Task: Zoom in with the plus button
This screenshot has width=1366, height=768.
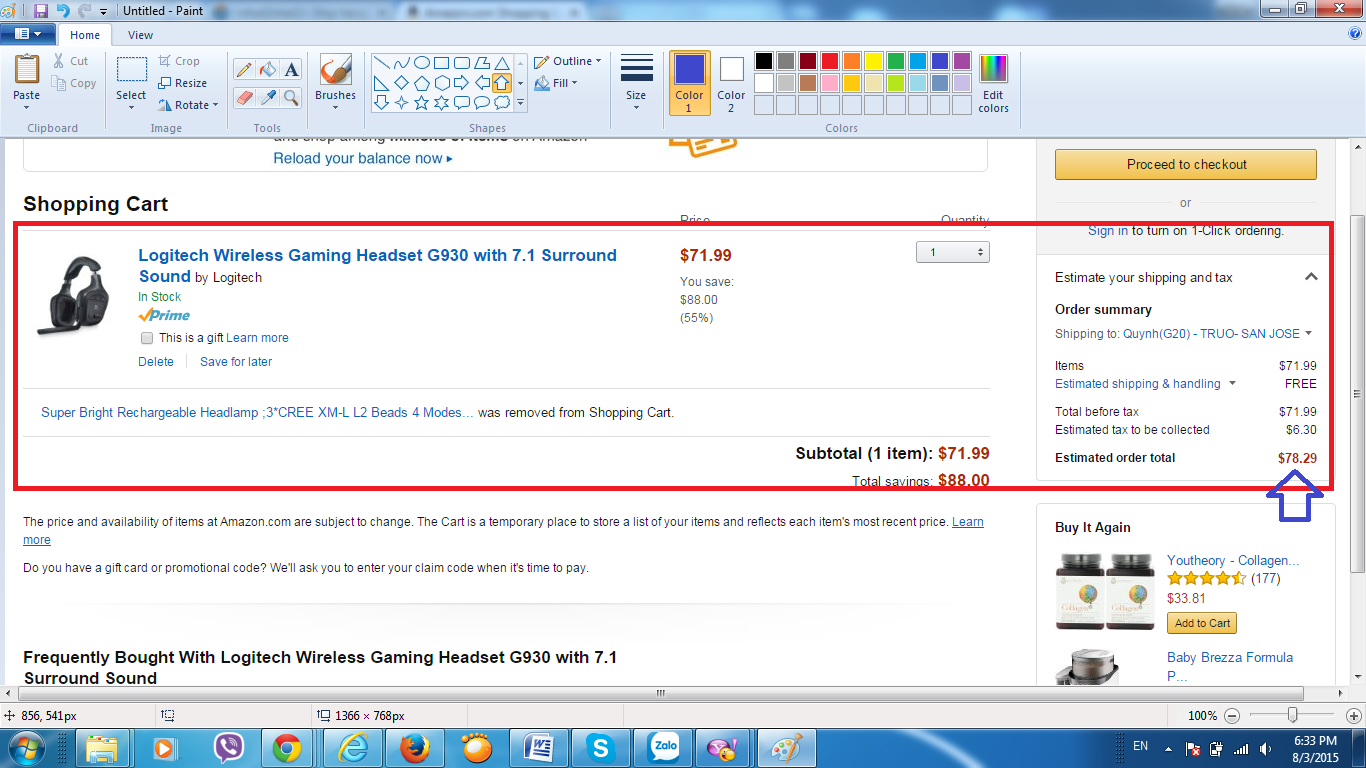Action: [x=1353, y=716]
